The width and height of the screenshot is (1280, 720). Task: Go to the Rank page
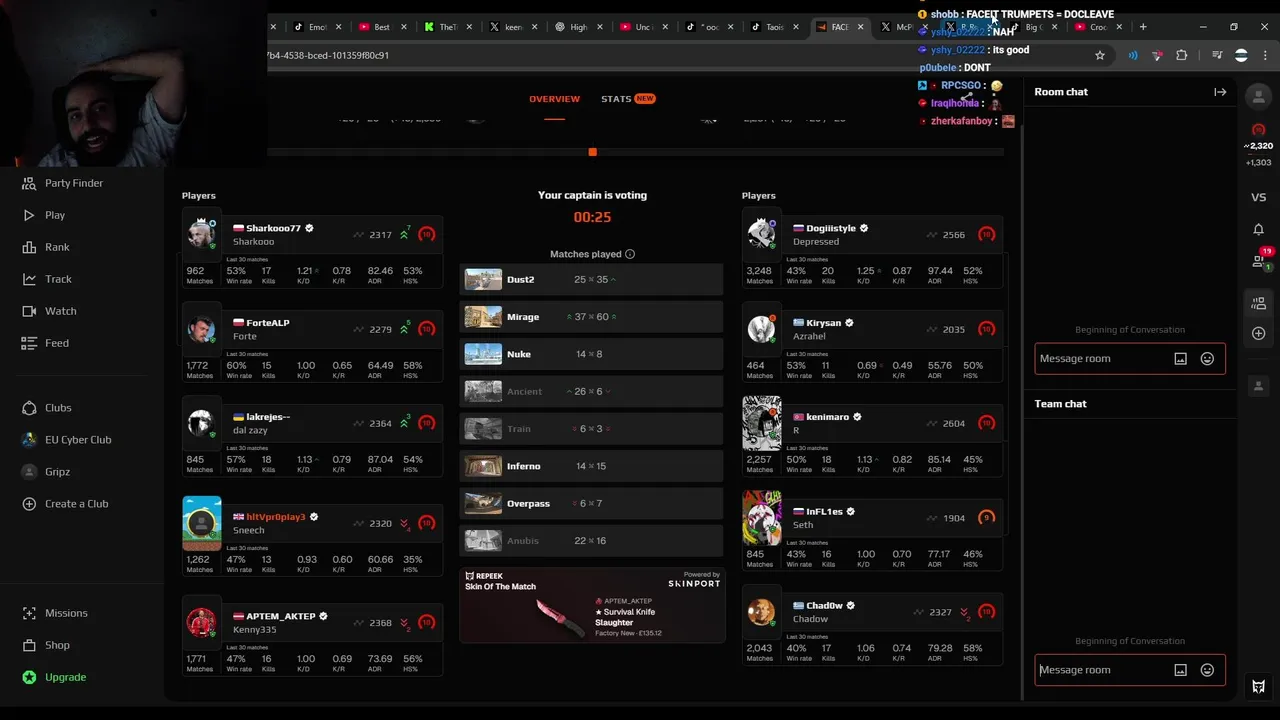57,247
